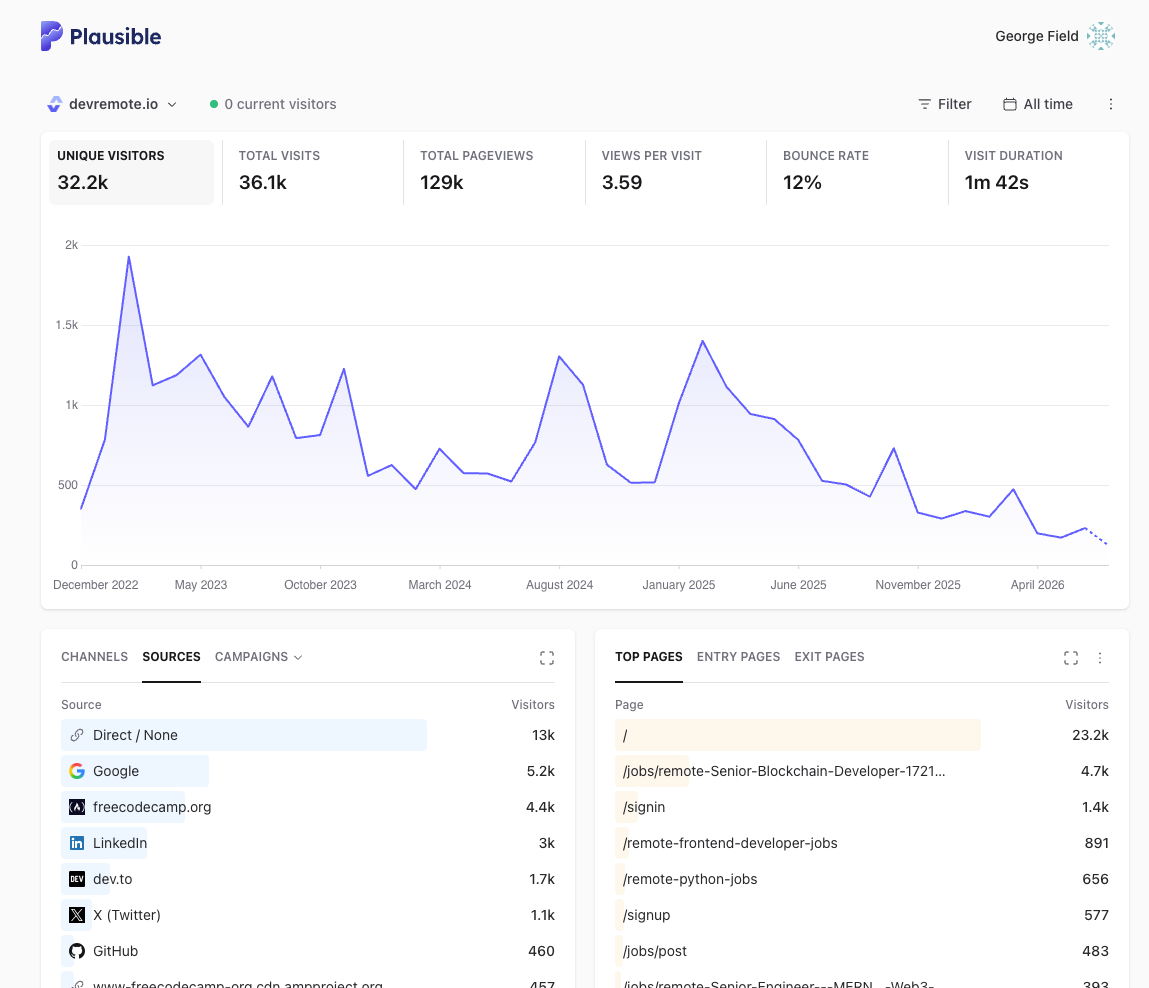Open the Filter button
This screenshot has height=988, width=1149.
(x=945, y=104)
